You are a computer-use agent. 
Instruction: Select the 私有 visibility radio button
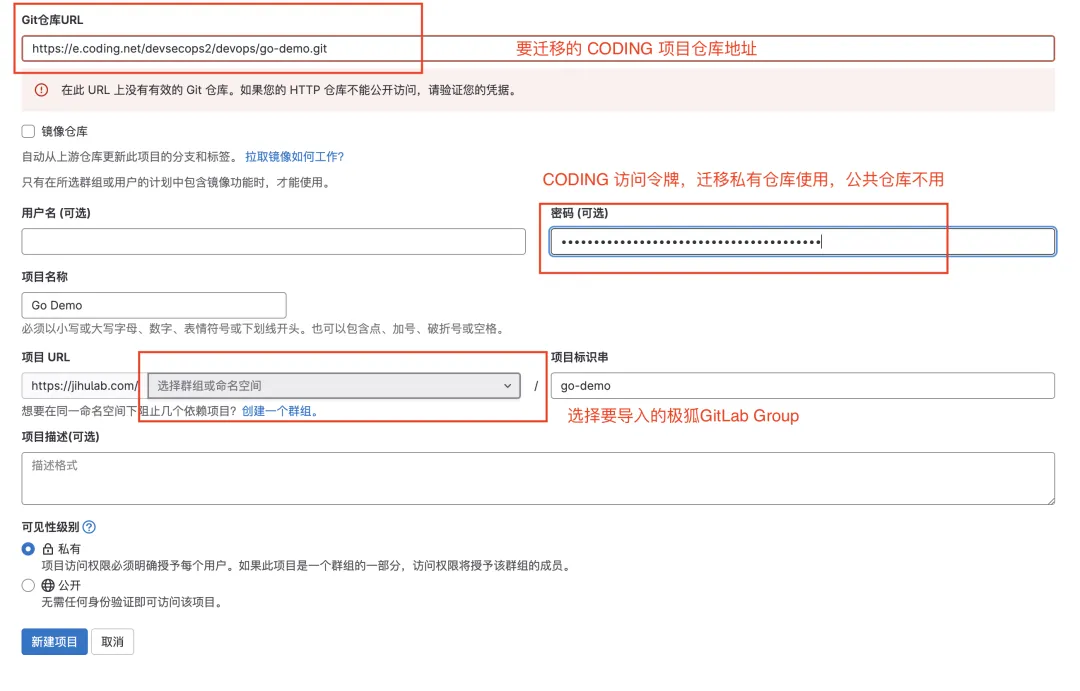pyautogui.click(x=28, y=549)
